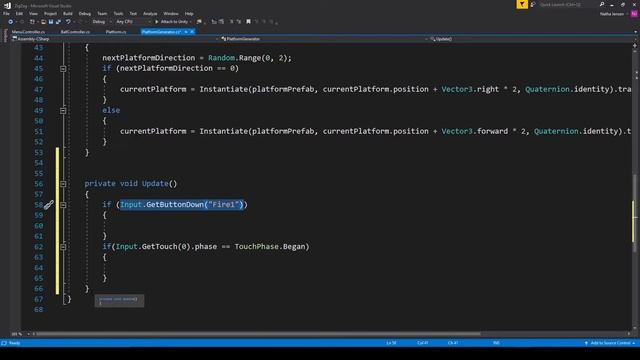This screenshot has width=640, height=360.
Task: Click the Attach to Unity button
Action: click(173, 22)
